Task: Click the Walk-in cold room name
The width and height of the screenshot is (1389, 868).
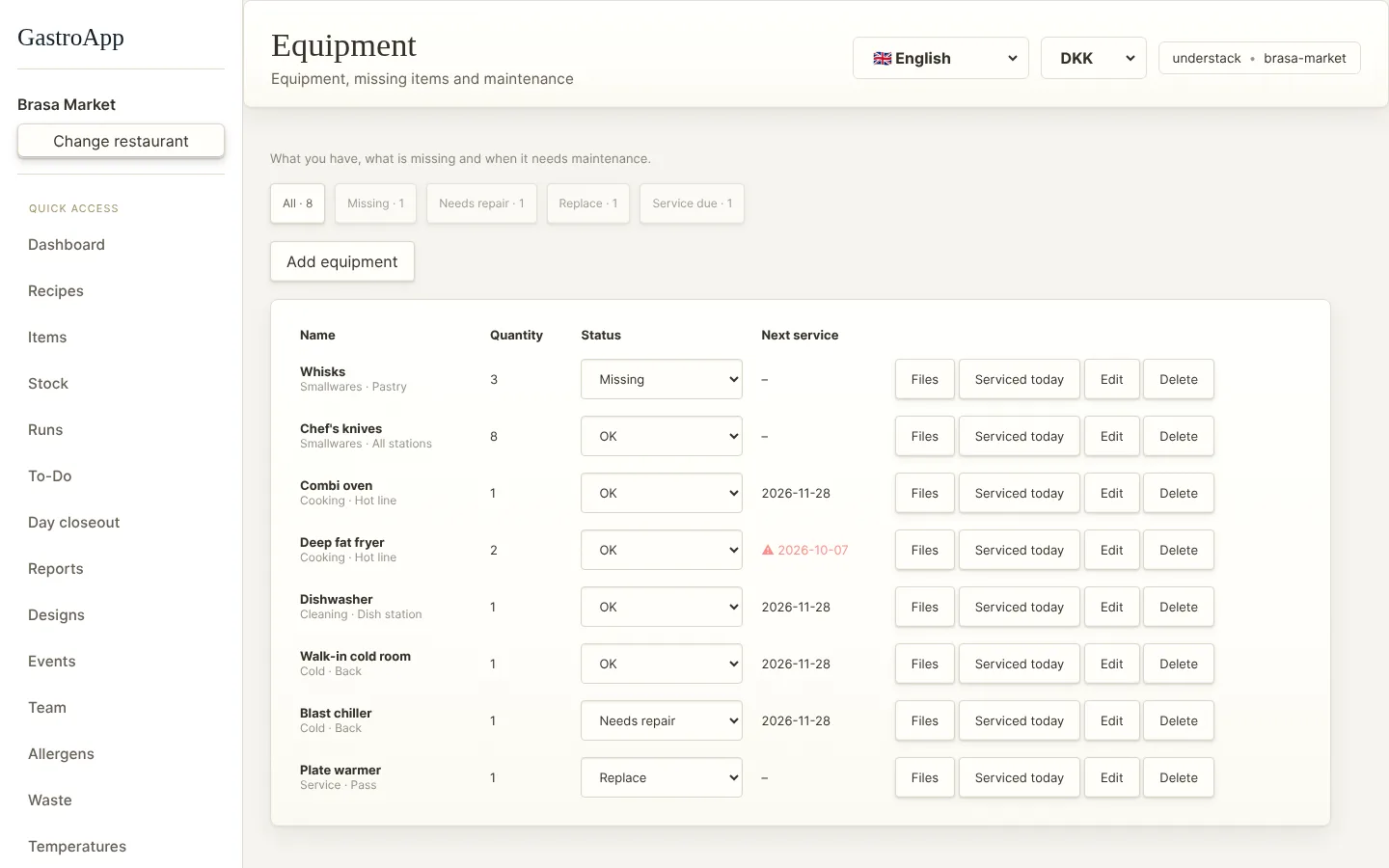Action: (355, 656)
